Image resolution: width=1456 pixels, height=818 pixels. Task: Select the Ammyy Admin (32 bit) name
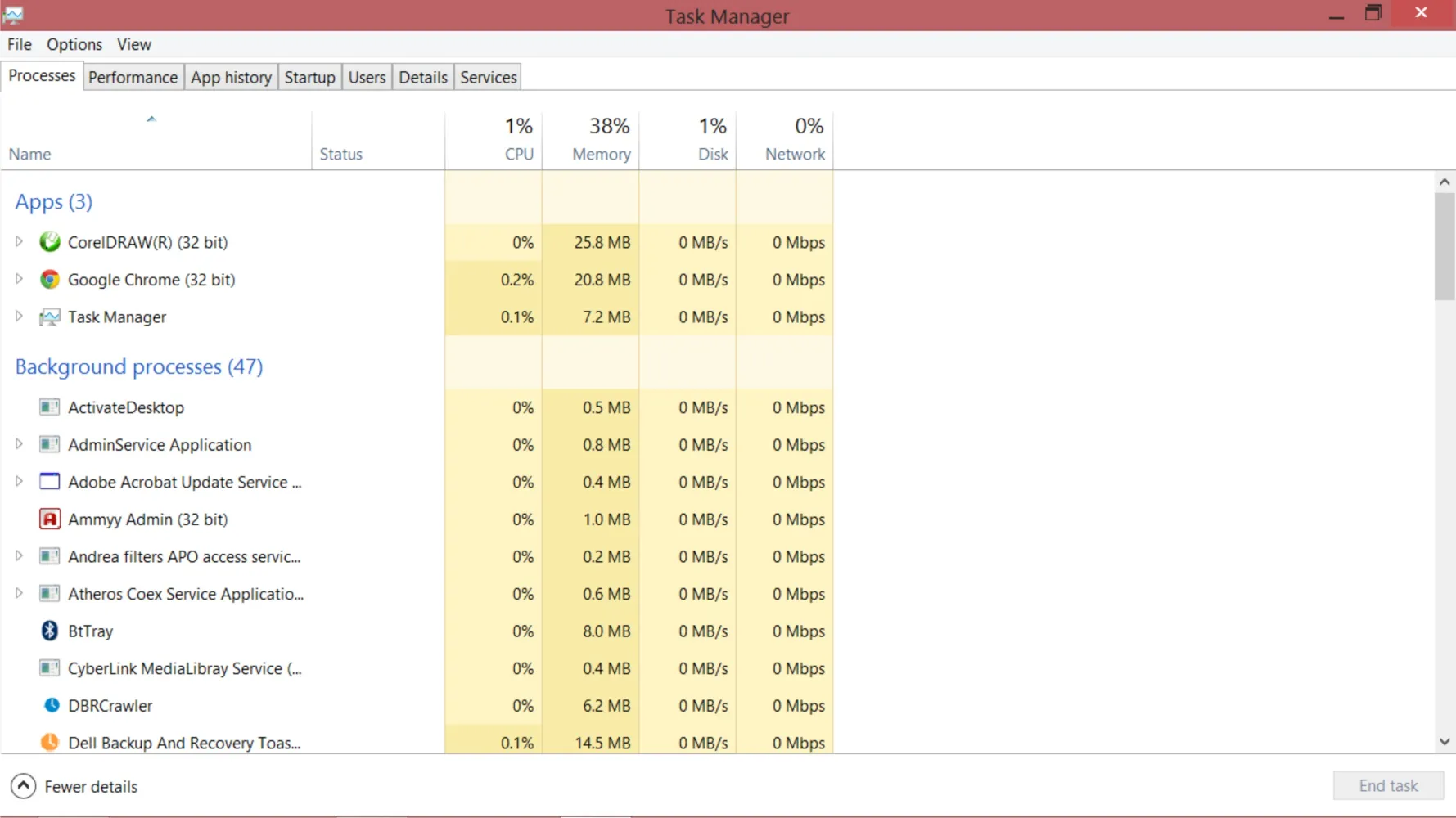(148, 519)
